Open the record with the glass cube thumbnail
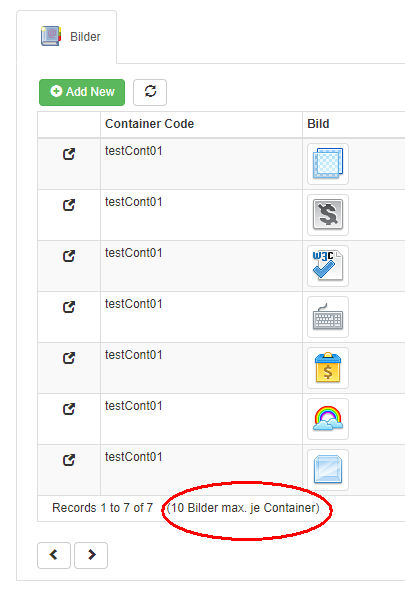The image size is (405, 594). click(x=69, y=460)
